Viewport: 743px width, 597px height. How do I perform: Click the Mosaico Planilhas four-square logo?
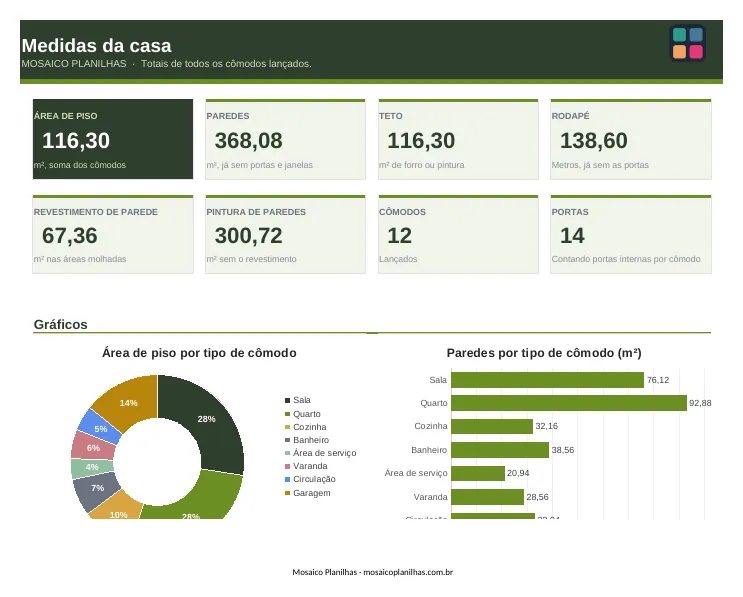pos(688,43)
